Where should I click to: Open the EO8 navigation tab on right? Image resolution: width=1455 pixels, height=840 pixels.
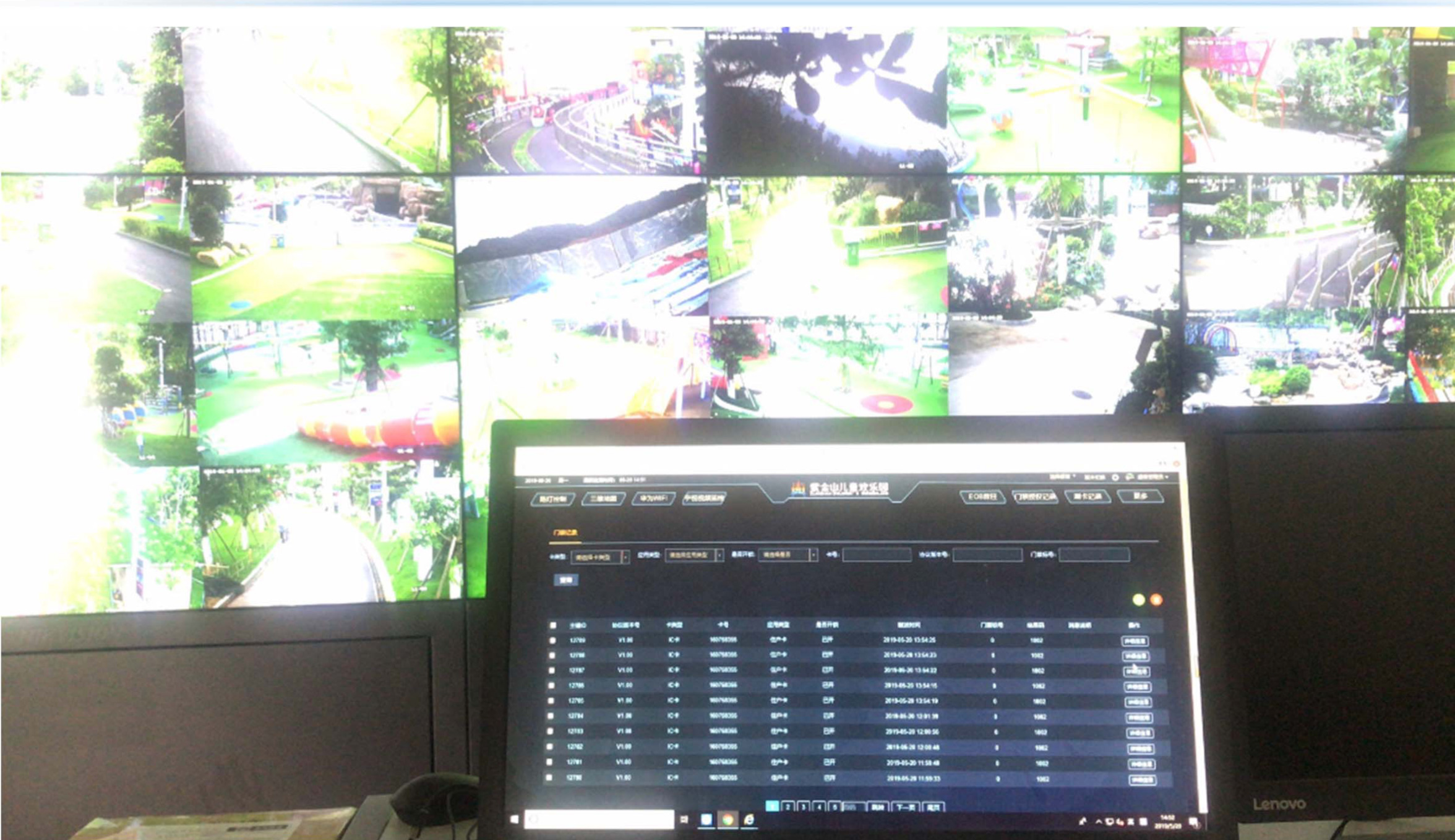[x=982, y=497]
